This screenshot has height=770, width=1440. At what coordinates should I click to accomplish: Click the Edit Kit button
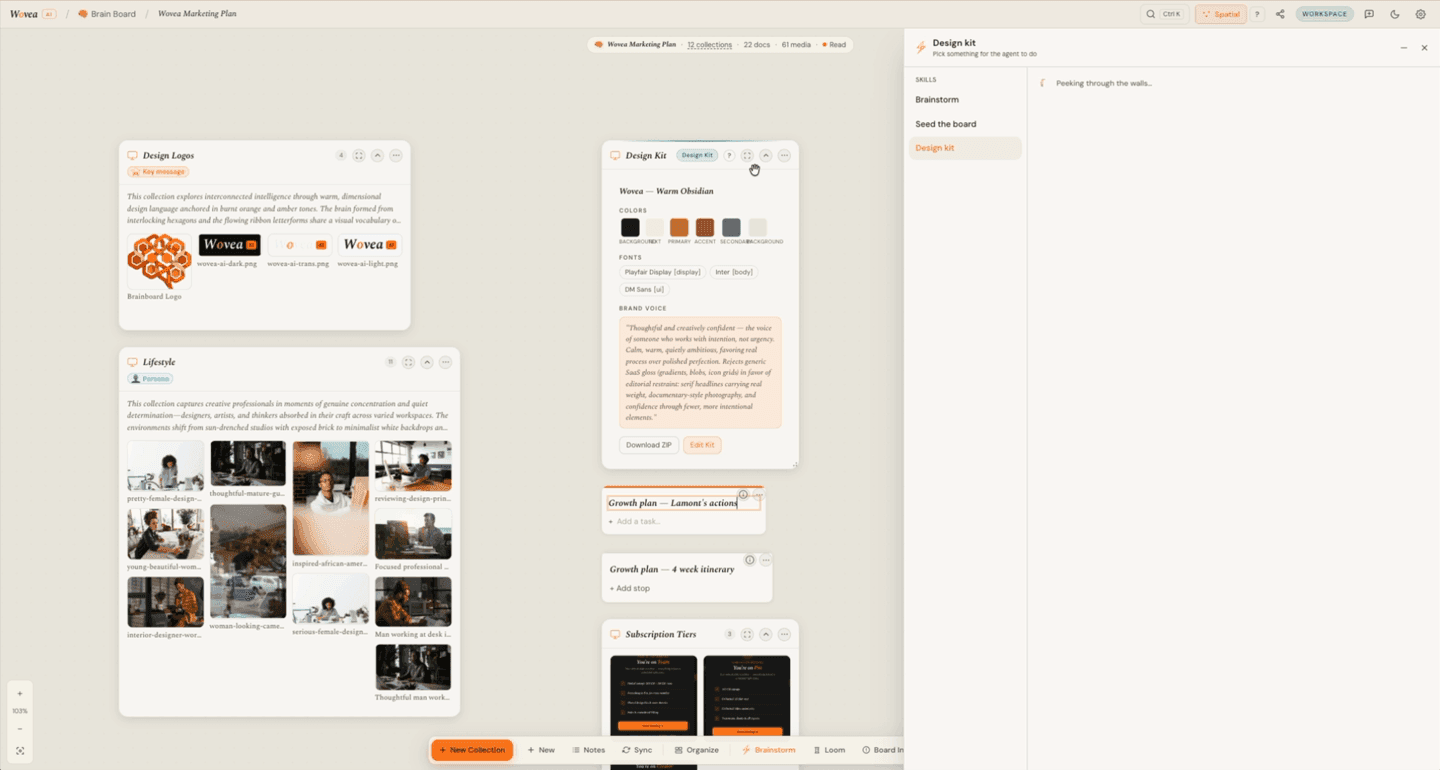(x=702, y=445)
